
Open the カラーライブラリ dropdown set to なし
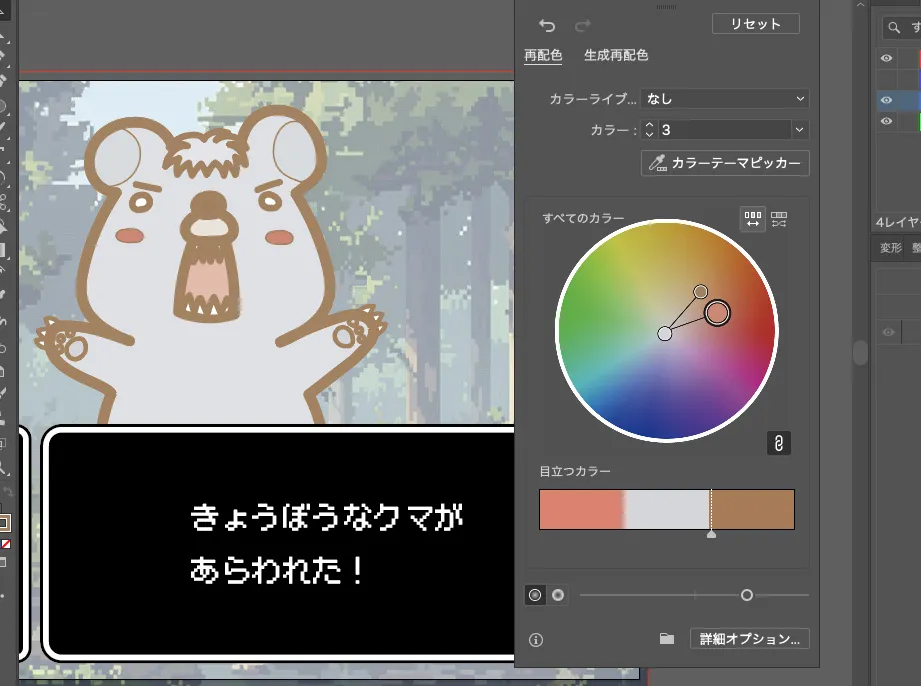pos(725,98)
